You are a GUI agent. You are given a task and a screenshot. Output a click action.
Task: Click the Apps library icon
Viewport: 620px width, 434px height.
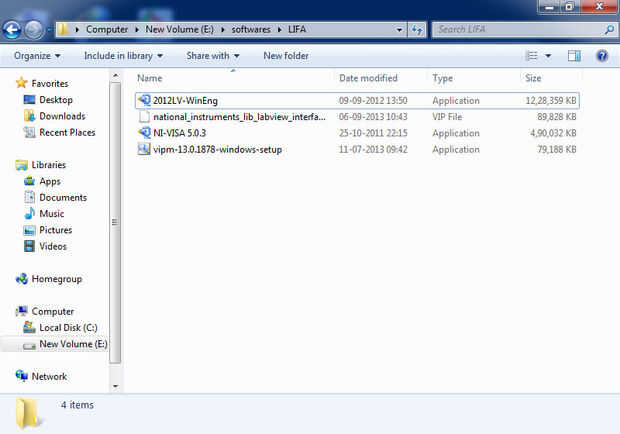point(29,181)
